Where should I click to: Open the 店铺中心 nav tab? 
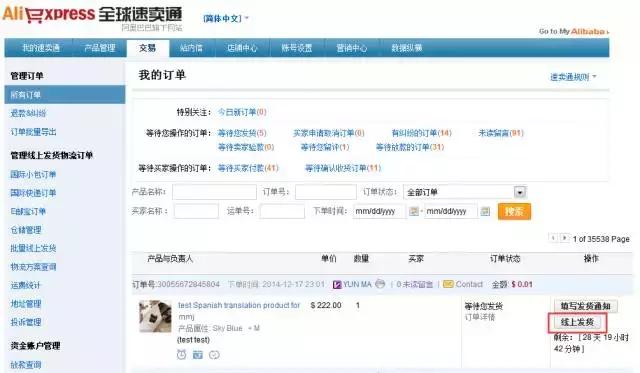click(242, 48)
